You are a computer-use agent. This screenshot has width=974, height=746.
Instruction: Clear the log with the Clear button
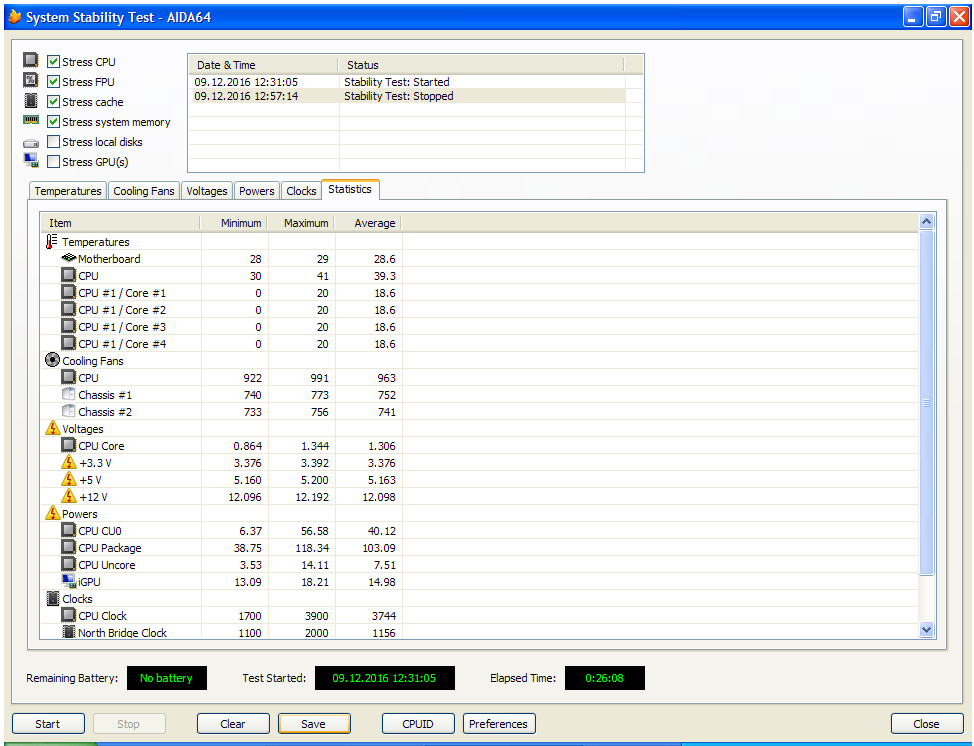coord(233,724)
